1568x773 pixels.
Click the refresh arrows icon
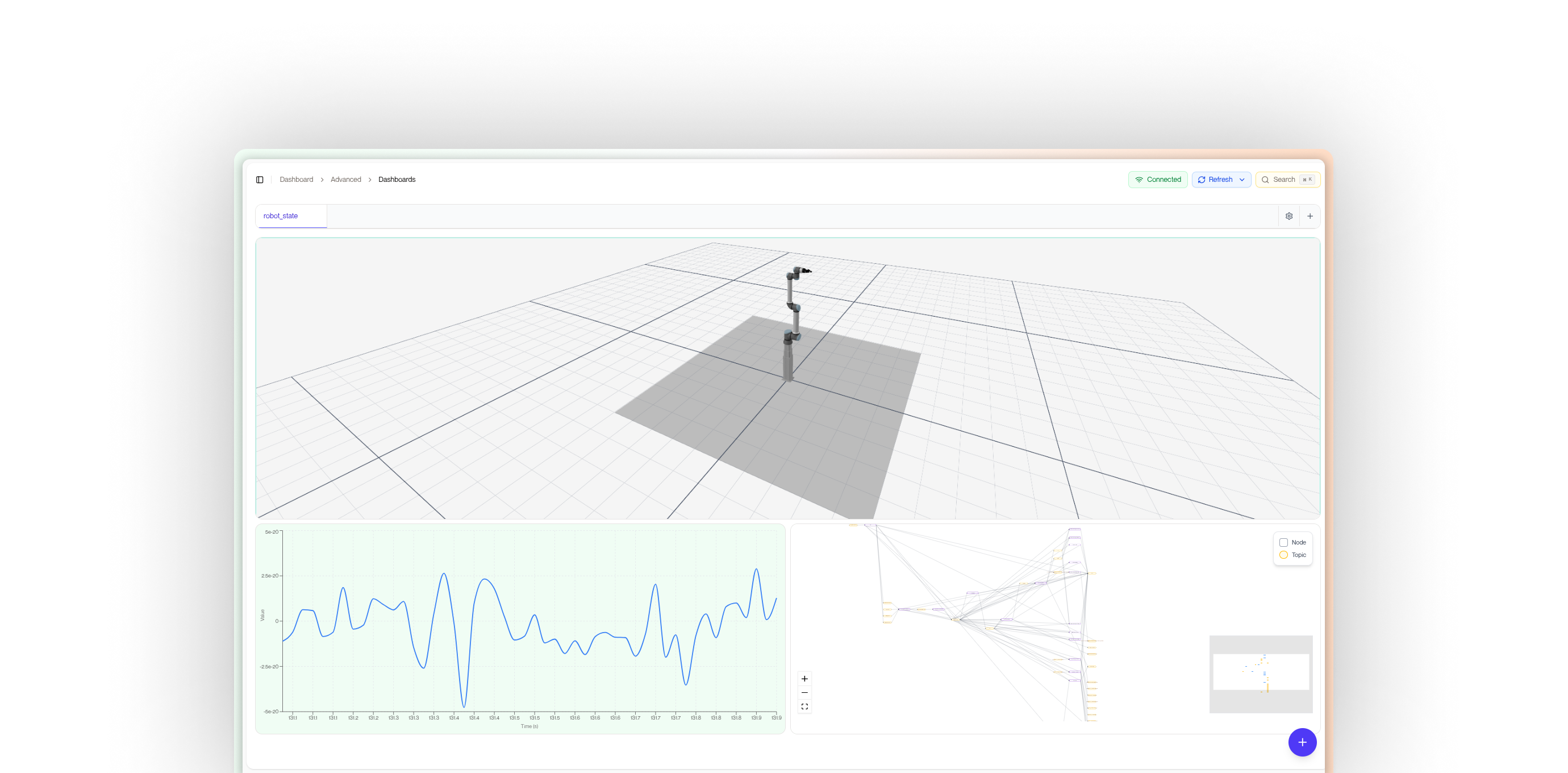1201,180
